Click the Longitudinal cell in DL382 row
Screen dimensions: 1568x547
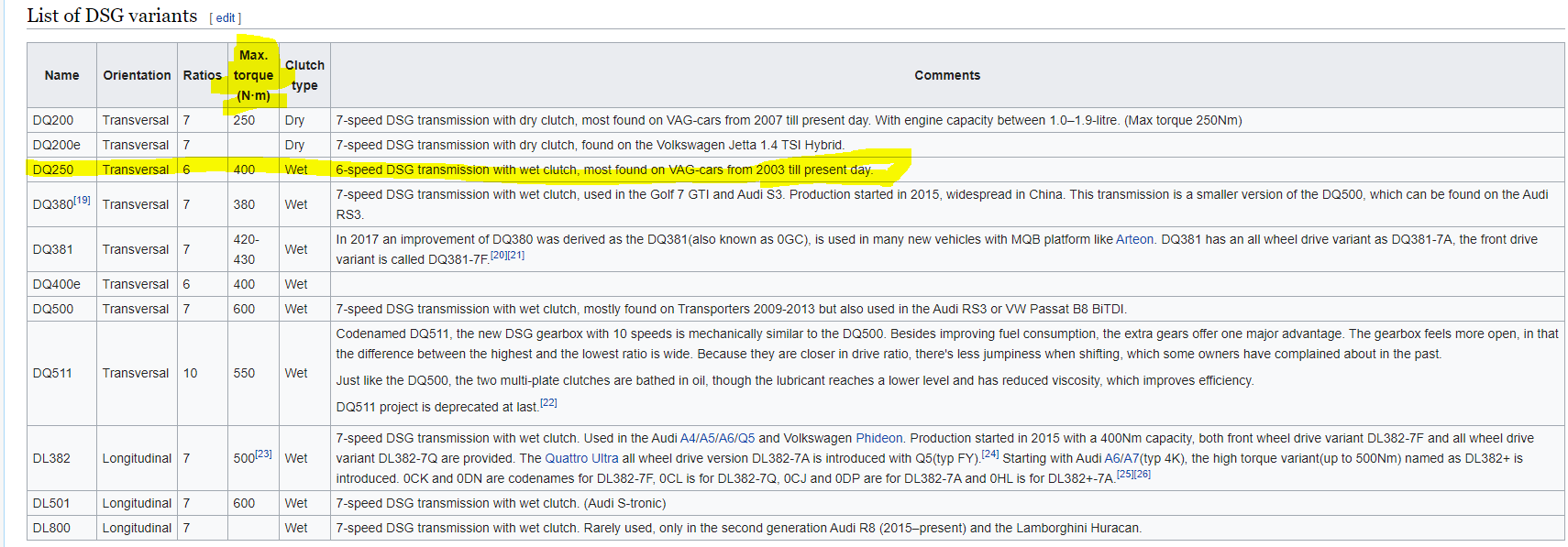(x=137, y=458)
